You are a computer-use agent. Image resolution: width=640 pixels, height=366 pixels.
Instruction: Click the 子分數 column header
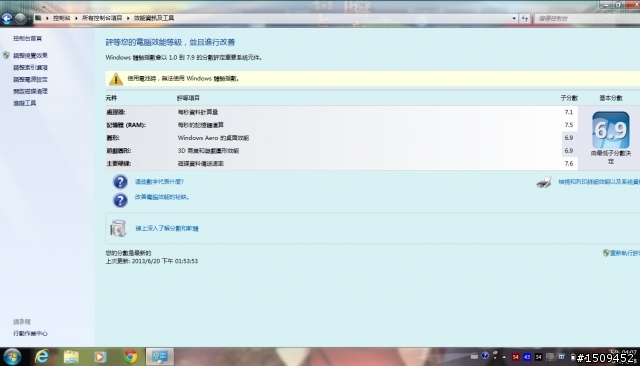(569, 98)
